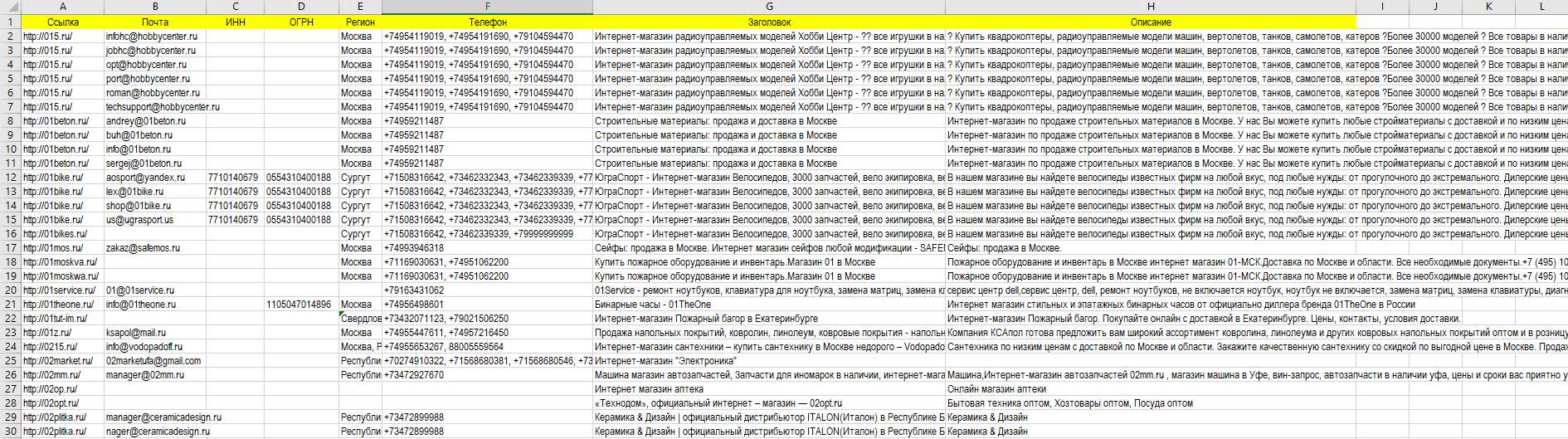Image resolution: width=1568 pixels, height=439 pixels.
Task: Select column G header
Action: point(769,7)
